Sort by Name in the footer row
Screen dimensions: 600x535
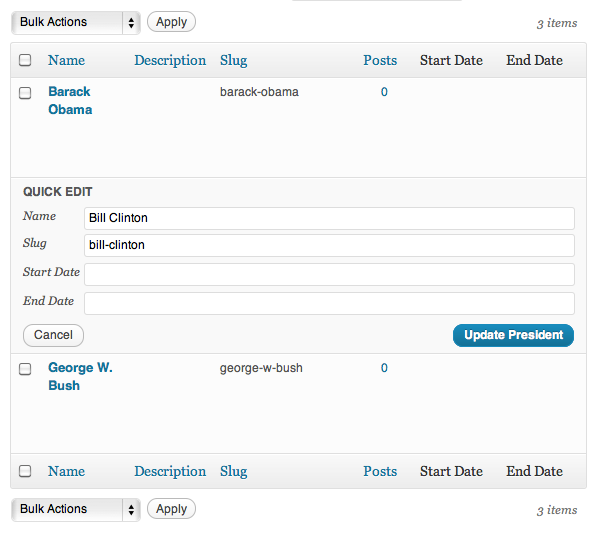(x=67, y=471)
